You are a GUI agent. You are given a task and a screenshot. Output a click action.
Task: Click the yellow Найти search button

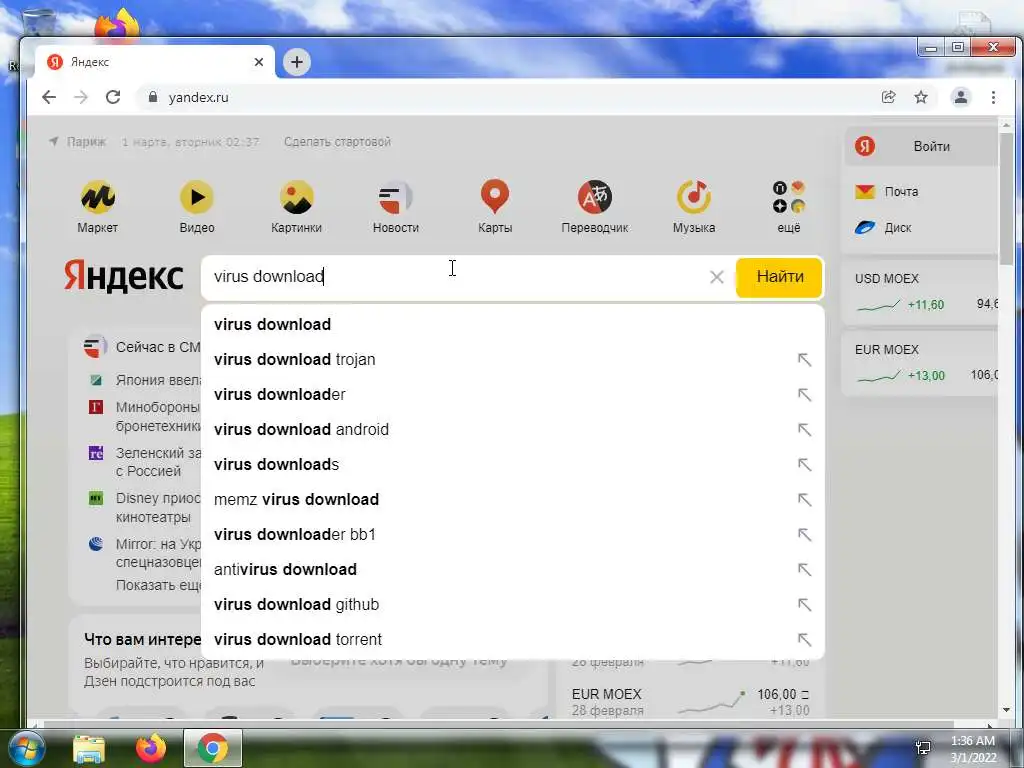coord(779,277)
